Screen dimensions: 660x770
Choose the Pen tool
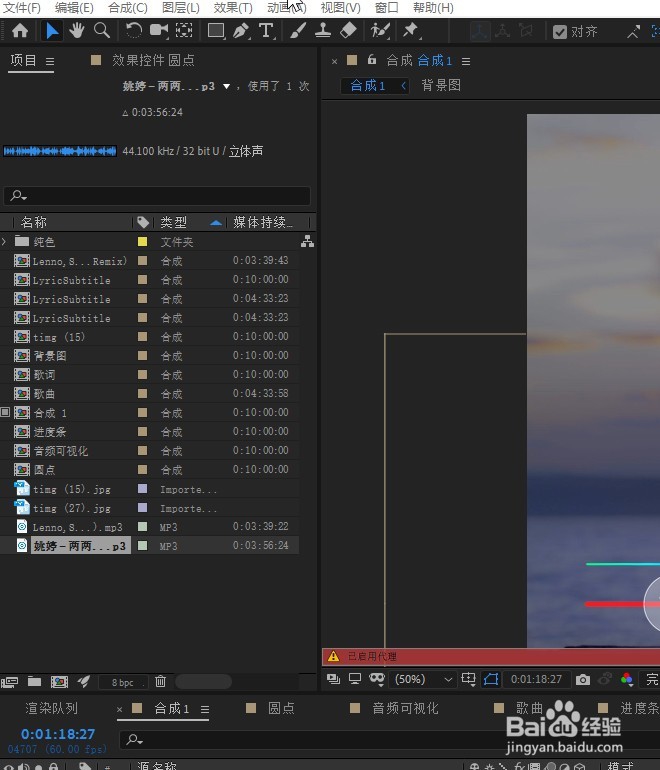241,31
